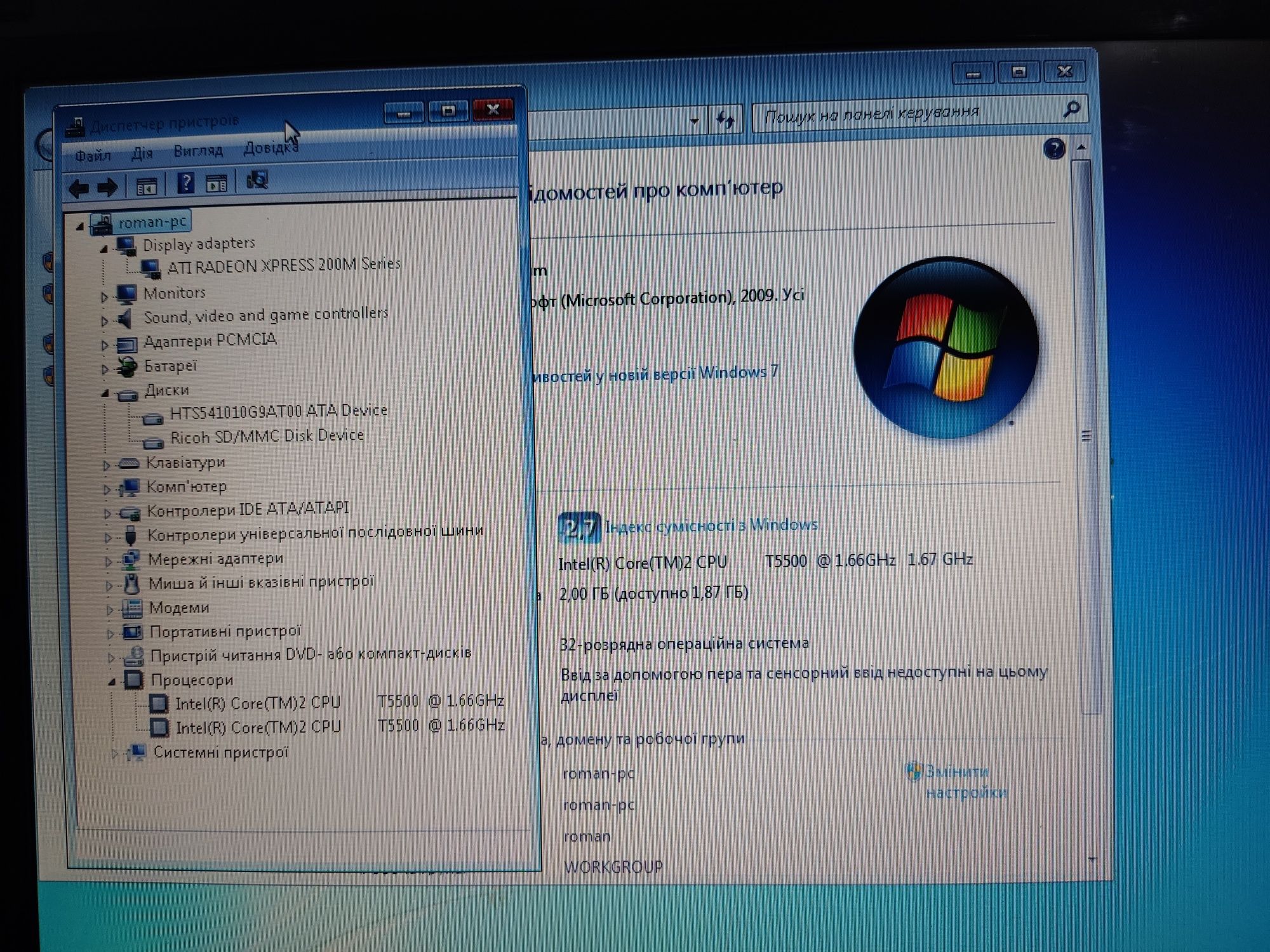Maximize the Device Manager window

tap(448, 112)
